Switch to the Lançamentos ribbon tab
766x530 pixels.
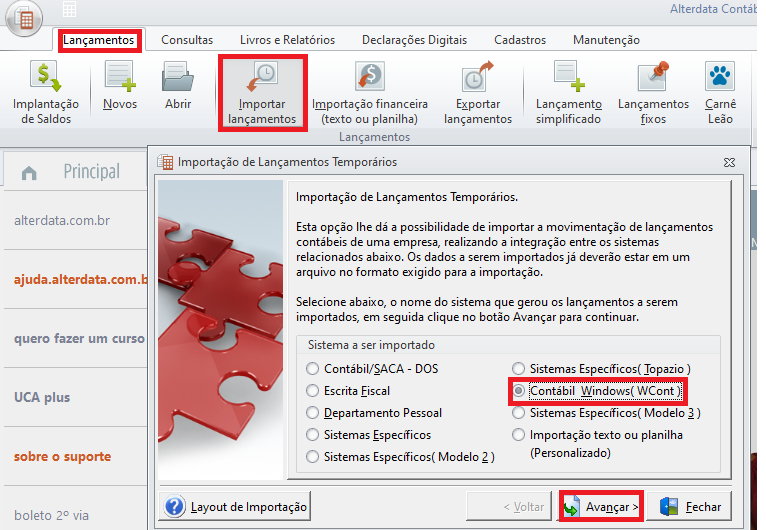(x=99, y=40)
